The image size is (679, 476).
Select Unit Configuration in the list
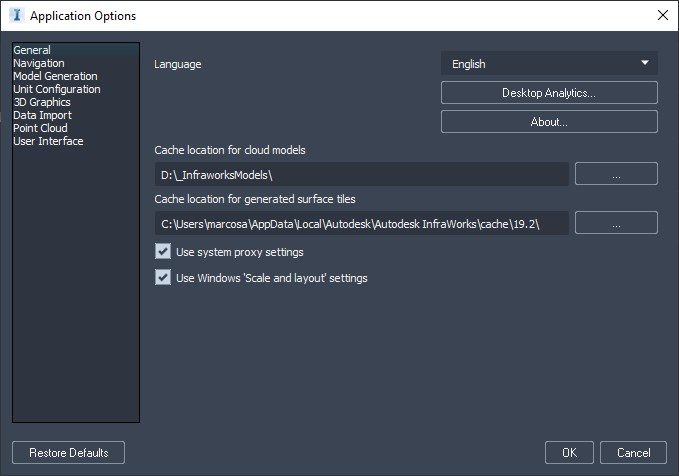(x=57, y=89)
